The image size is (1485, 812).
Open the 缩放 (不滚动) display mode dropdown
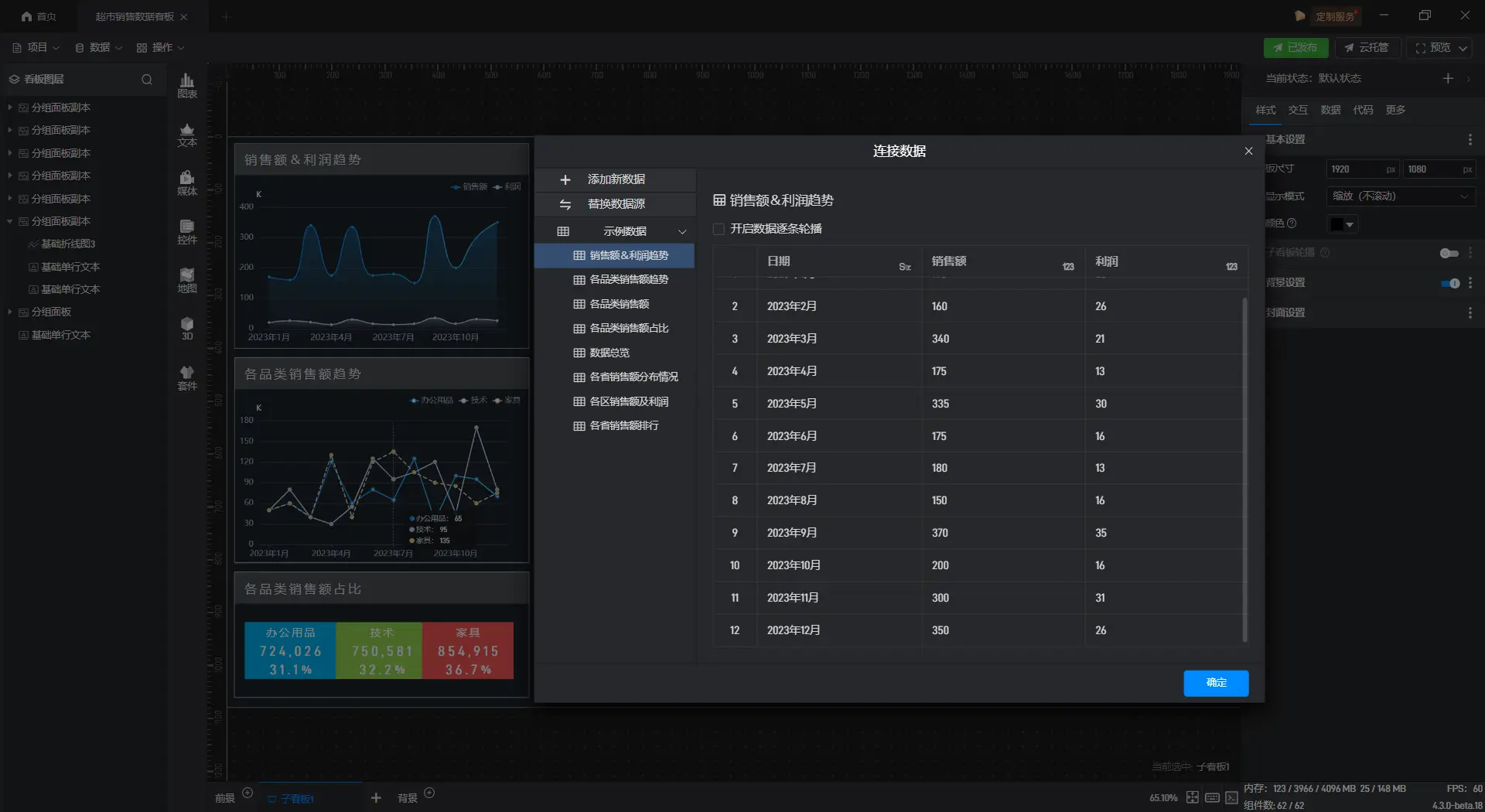click(1400, 196)
